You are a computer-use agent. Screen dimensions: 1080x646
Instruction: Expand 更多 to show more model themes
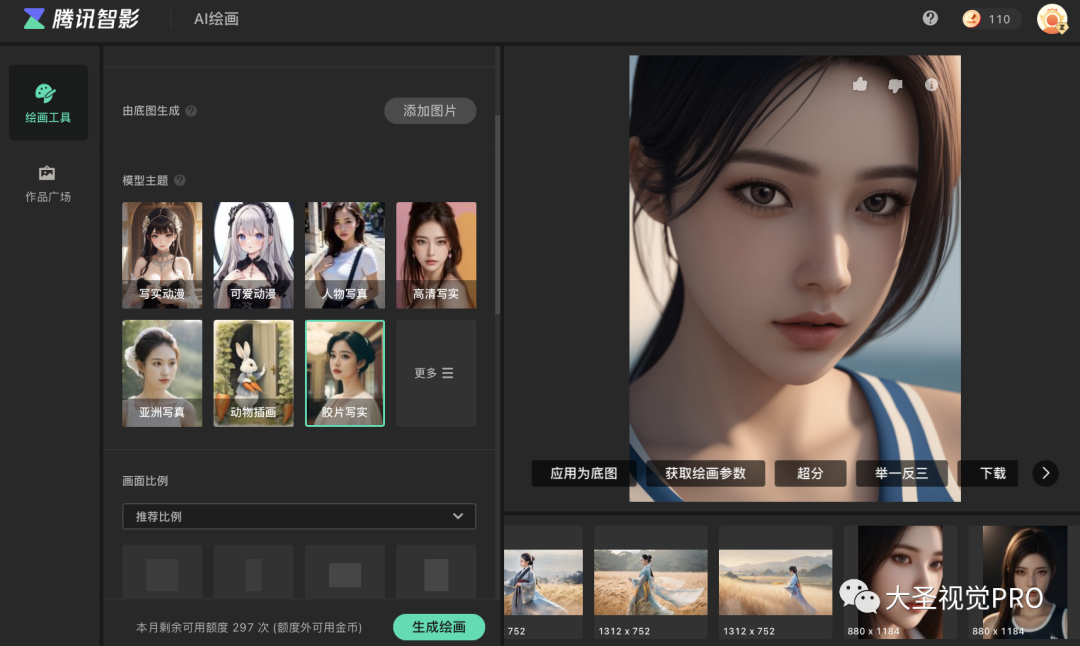click(x=436, y=372)
